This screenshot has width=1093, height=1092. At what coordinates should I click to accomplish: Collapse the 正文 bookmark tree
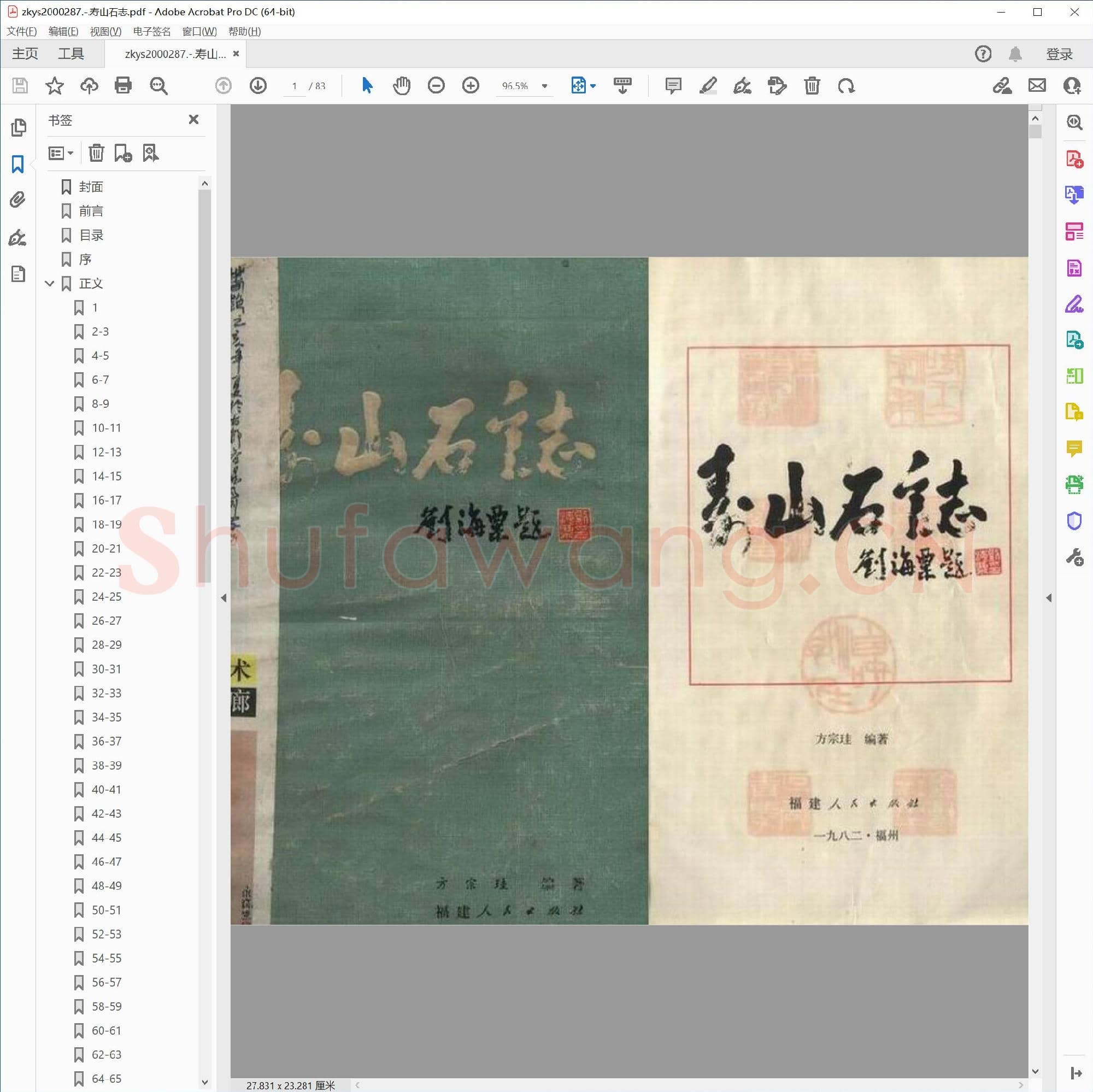tap(50, 284)
